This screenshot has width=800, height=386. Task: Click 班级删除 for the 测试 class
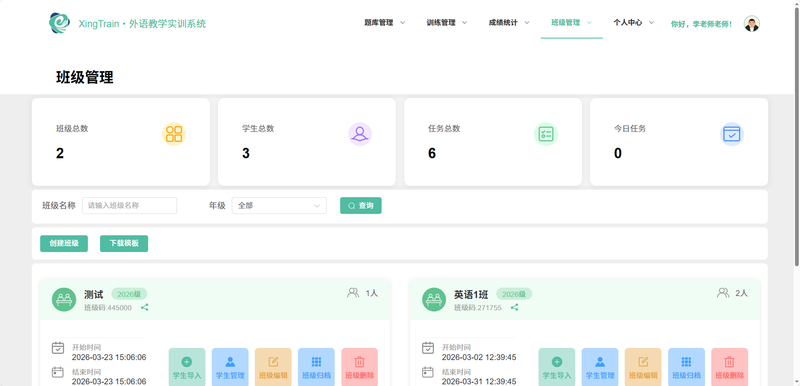click(x=360, y=367)
